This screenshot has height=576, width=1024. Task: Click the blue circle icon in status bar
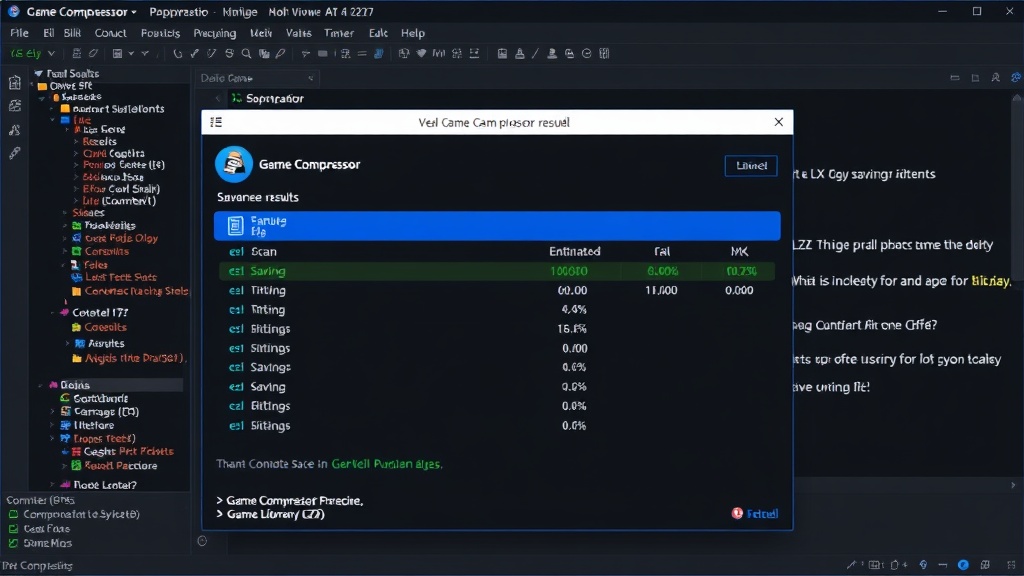click(963, 565)
